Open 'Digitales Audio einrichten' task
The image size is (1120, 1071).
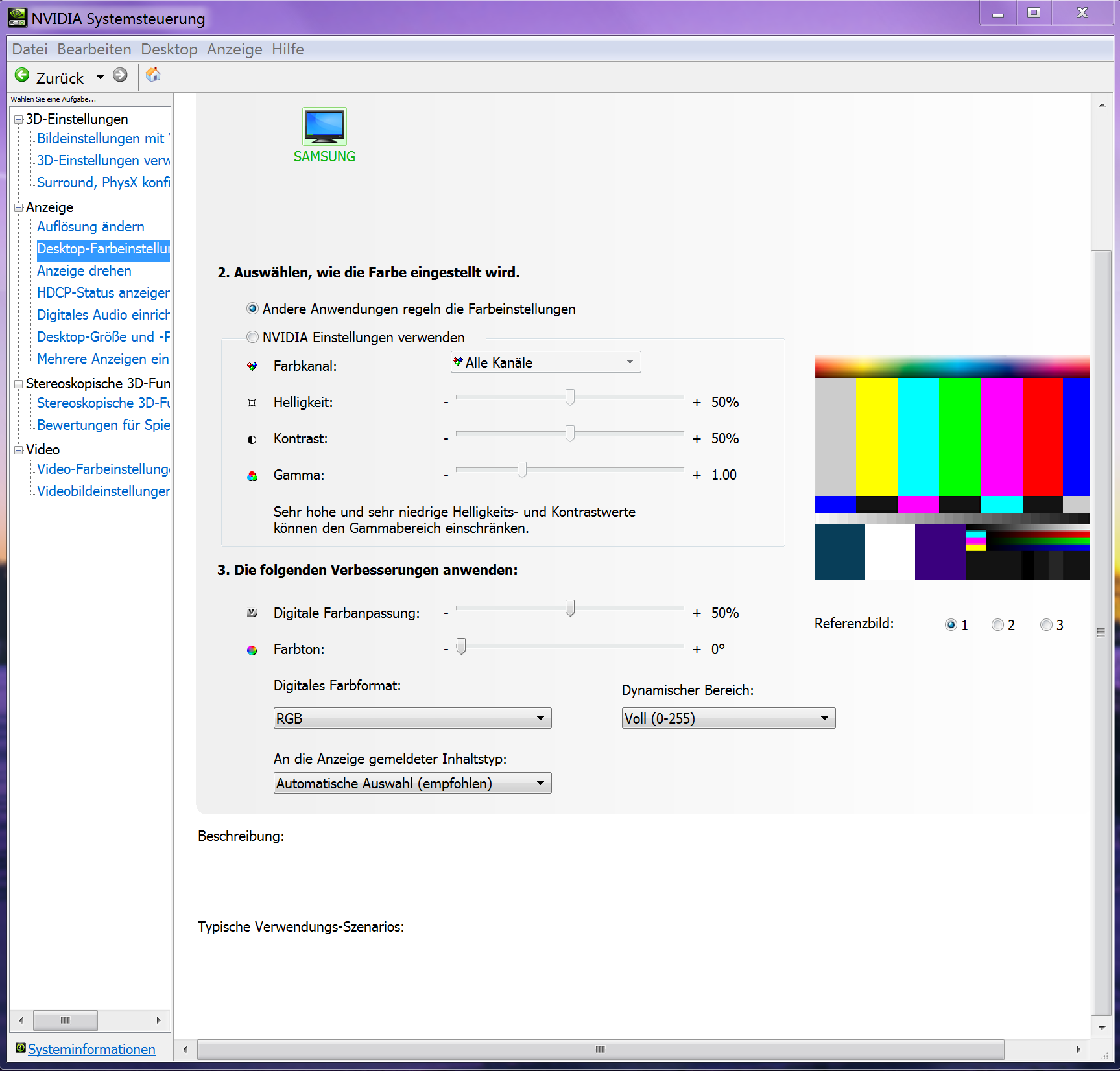pyautogui.click(x=103, y=315)
